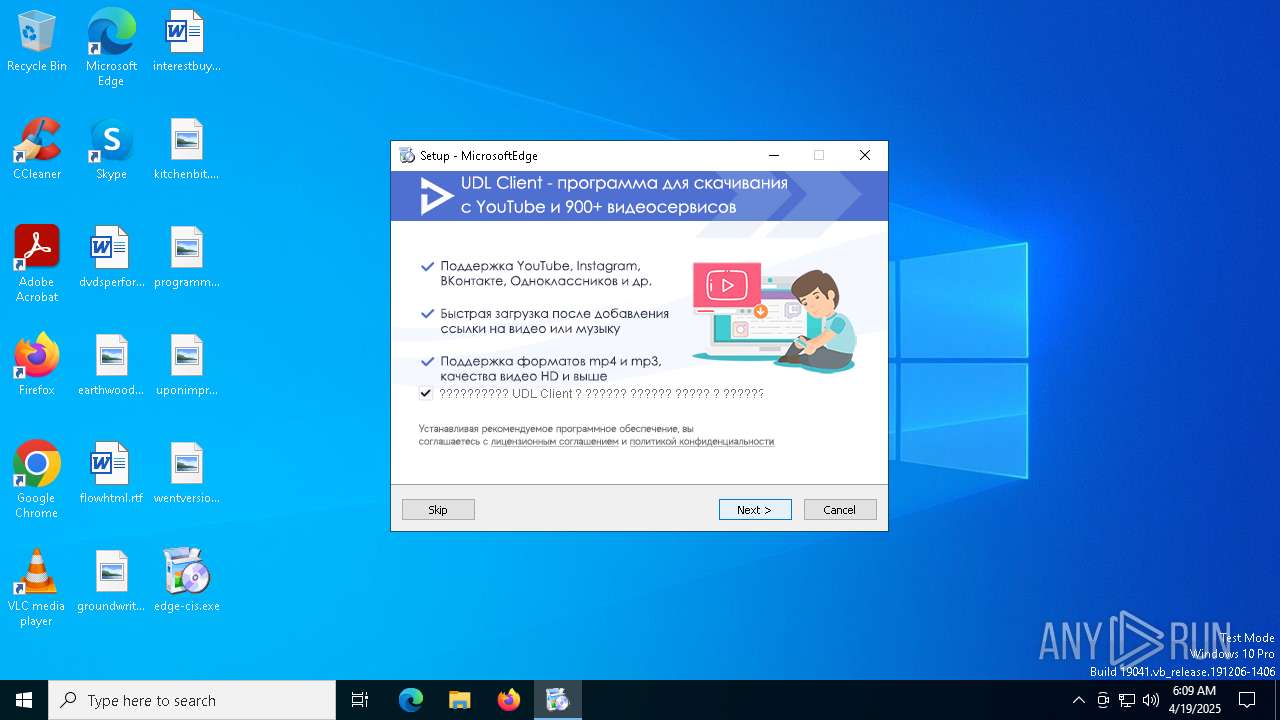This screenshot has width=1280, height=720.
Task: Uncheck the UDL Client install checkbox
Action: [x=426, y=393]
